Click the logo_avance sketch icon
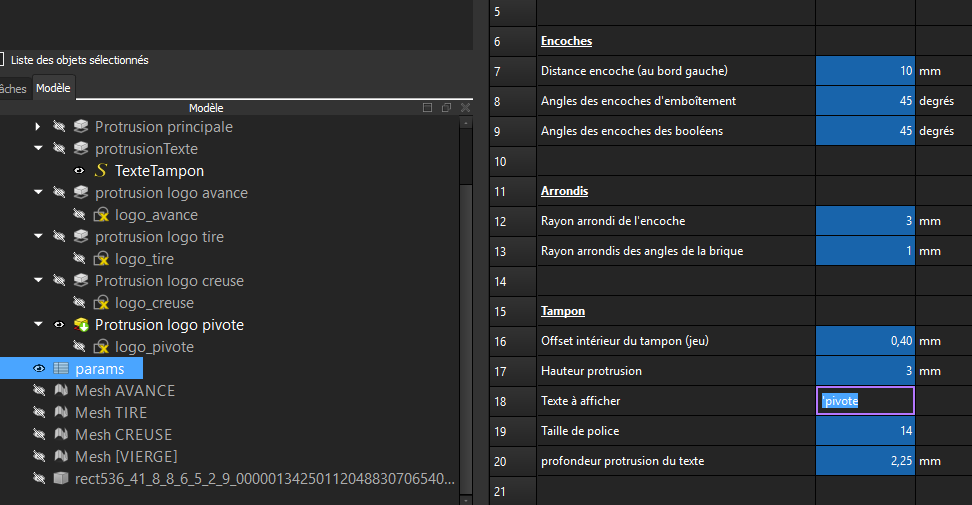Image resolution: width=972 pixels, height=505 pixels. 101,215
